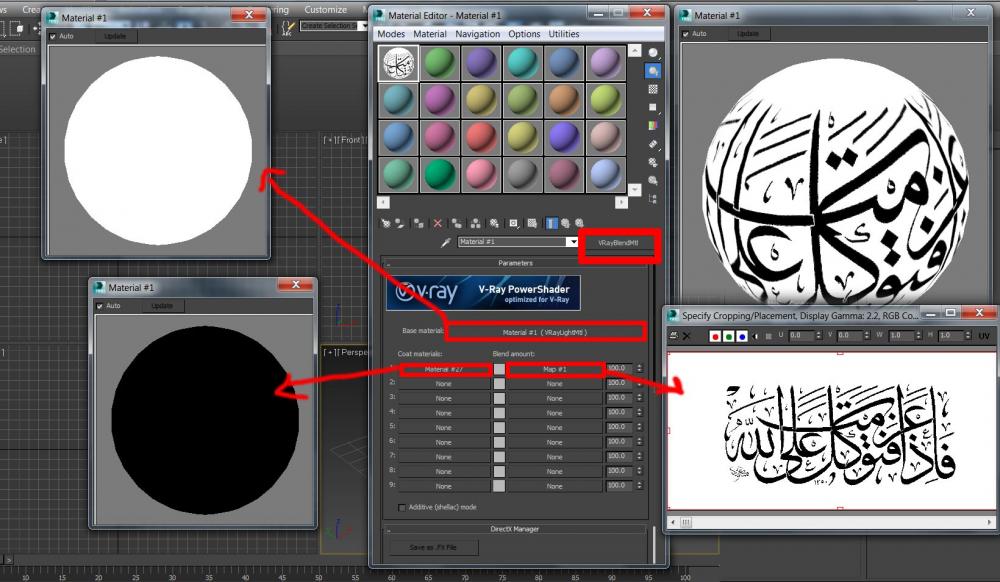The image size is (1000, 582).
Task: Click the Get Material icon
Action: 385,223
